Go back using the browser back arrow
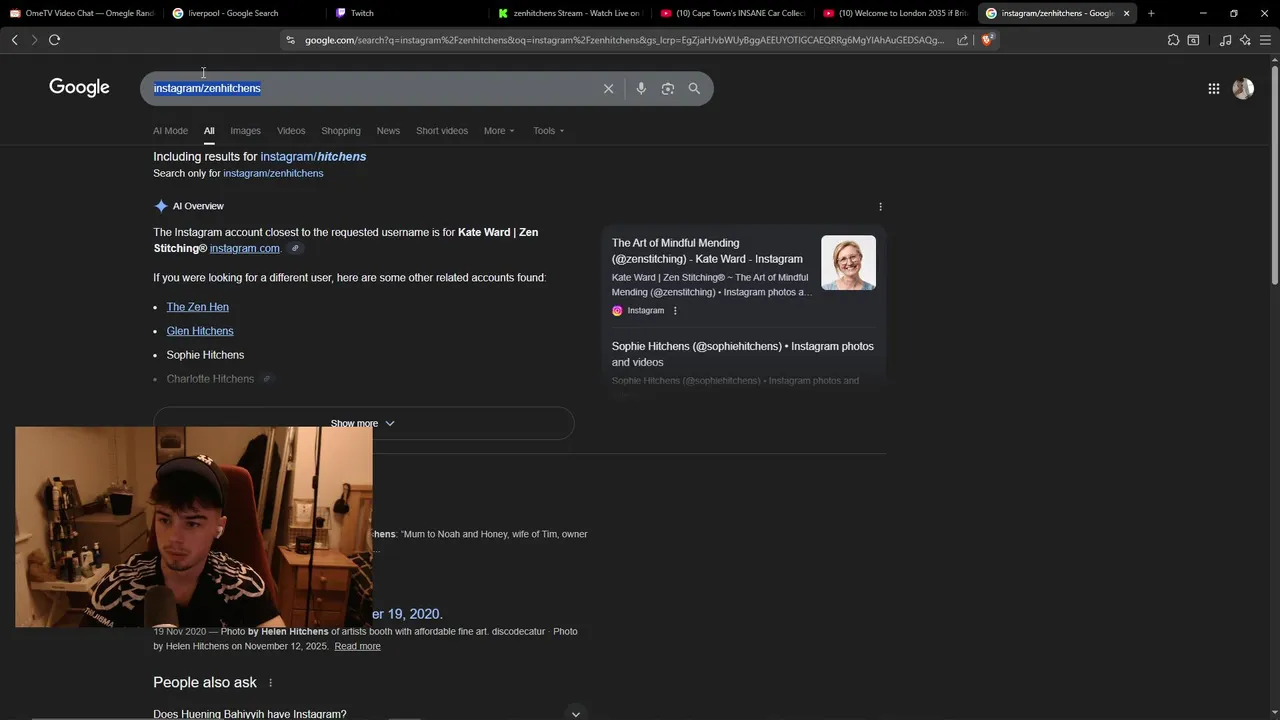The image size is (1280, 720). (14, 40)
